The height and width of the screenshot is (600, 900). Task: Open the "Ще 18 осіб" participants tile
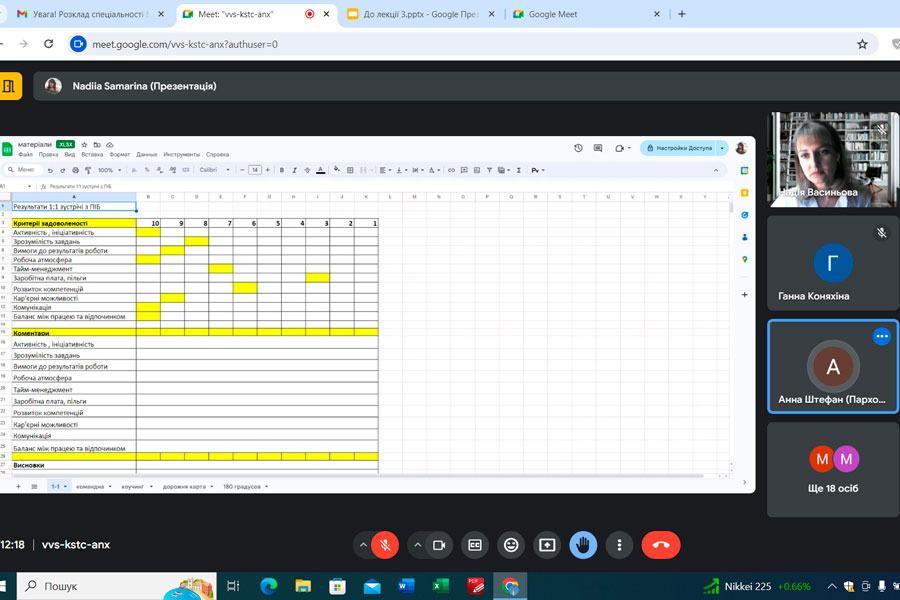pyautogui.click(x=832, y=470)
